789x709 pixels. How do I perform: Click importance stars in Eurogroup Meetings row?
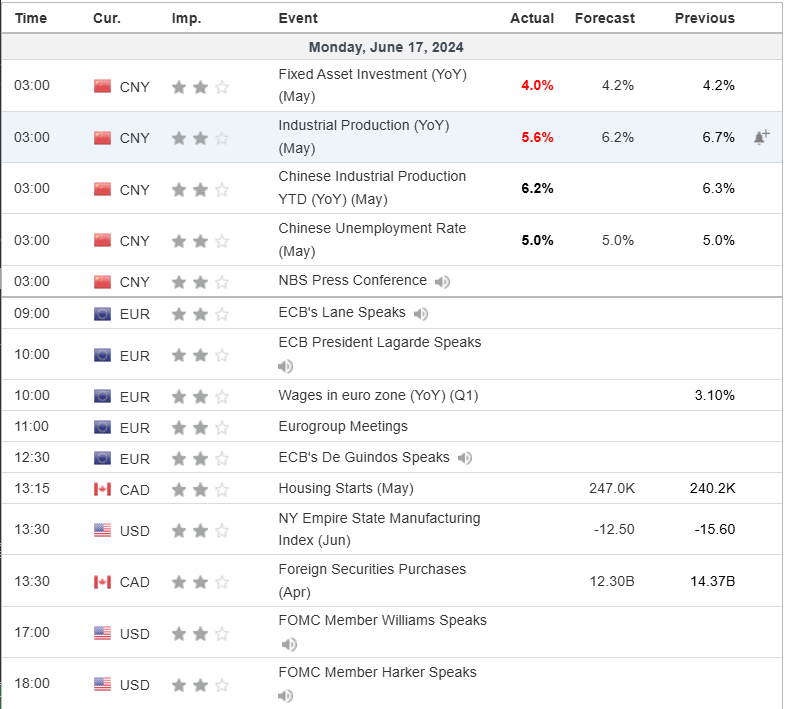tap(200, 427)
